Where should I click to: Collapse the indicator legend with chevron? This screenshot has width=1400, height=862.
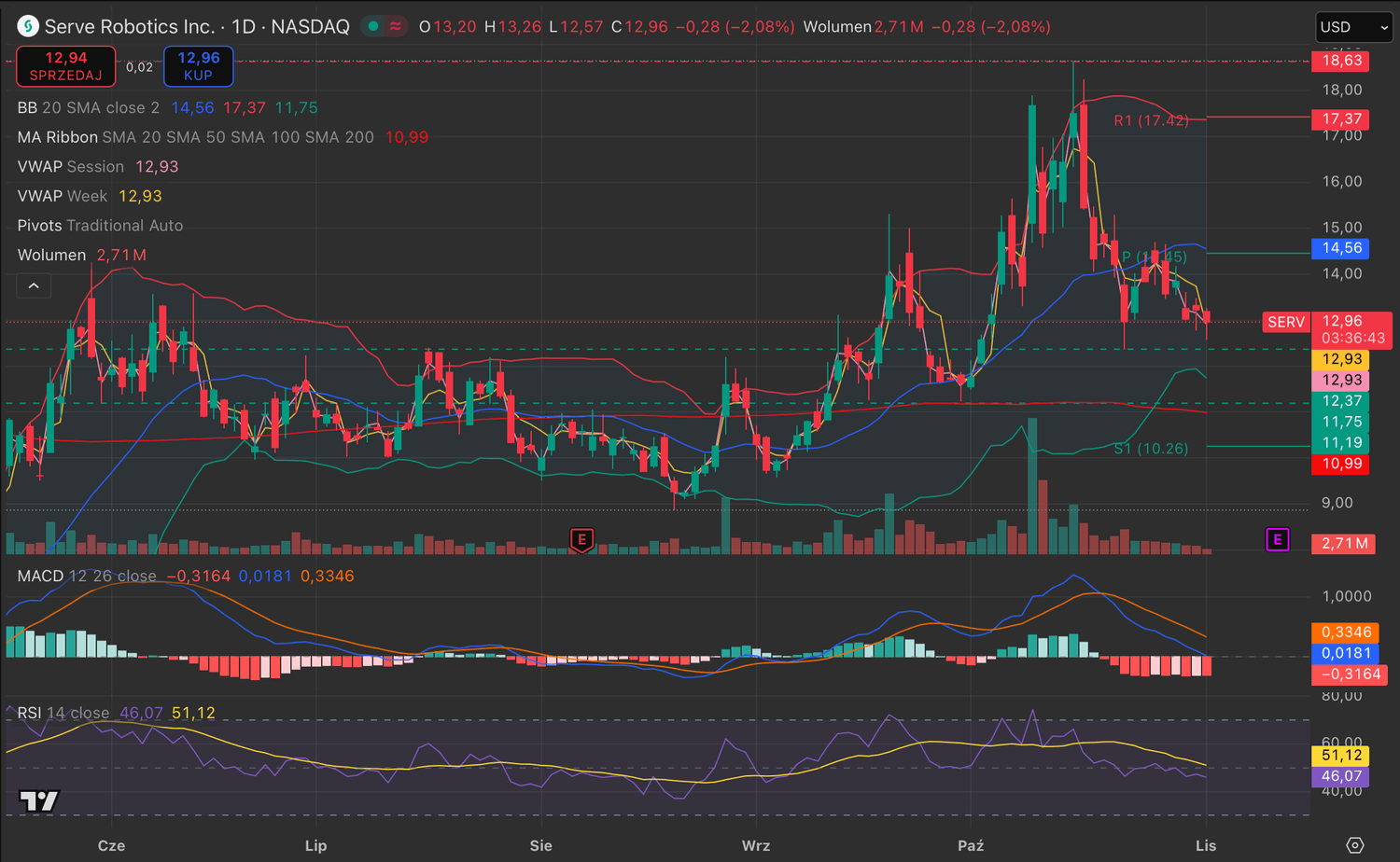pos(34,285)
